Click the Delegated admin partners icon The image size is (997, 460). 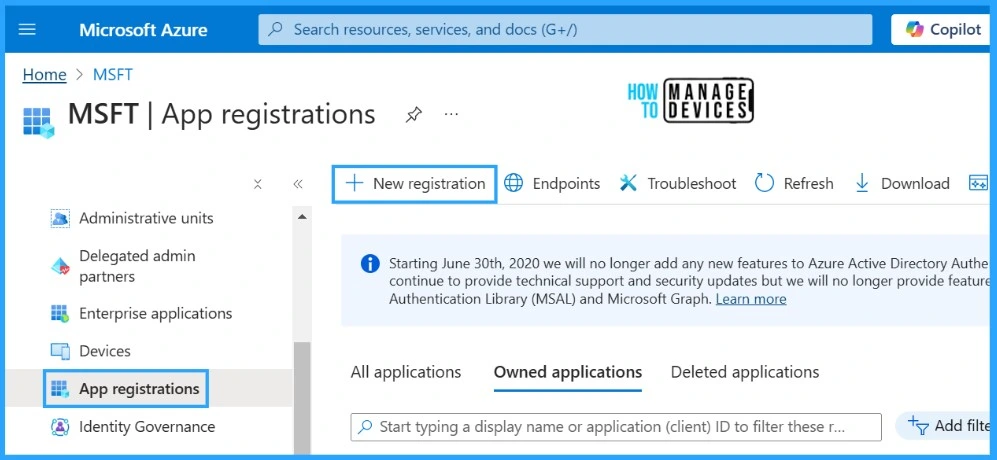(x=60, y=267)
